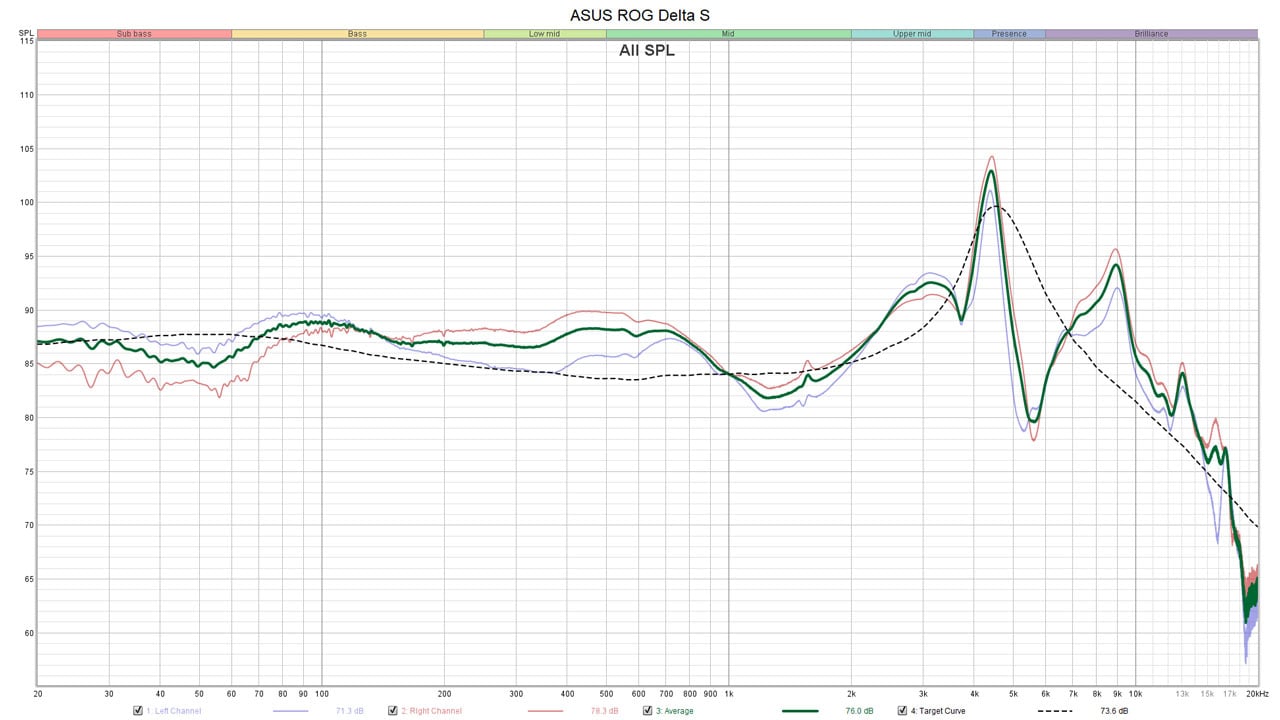Click the 60 SPL axis value

pyautogui.click(x=30, y=633)
